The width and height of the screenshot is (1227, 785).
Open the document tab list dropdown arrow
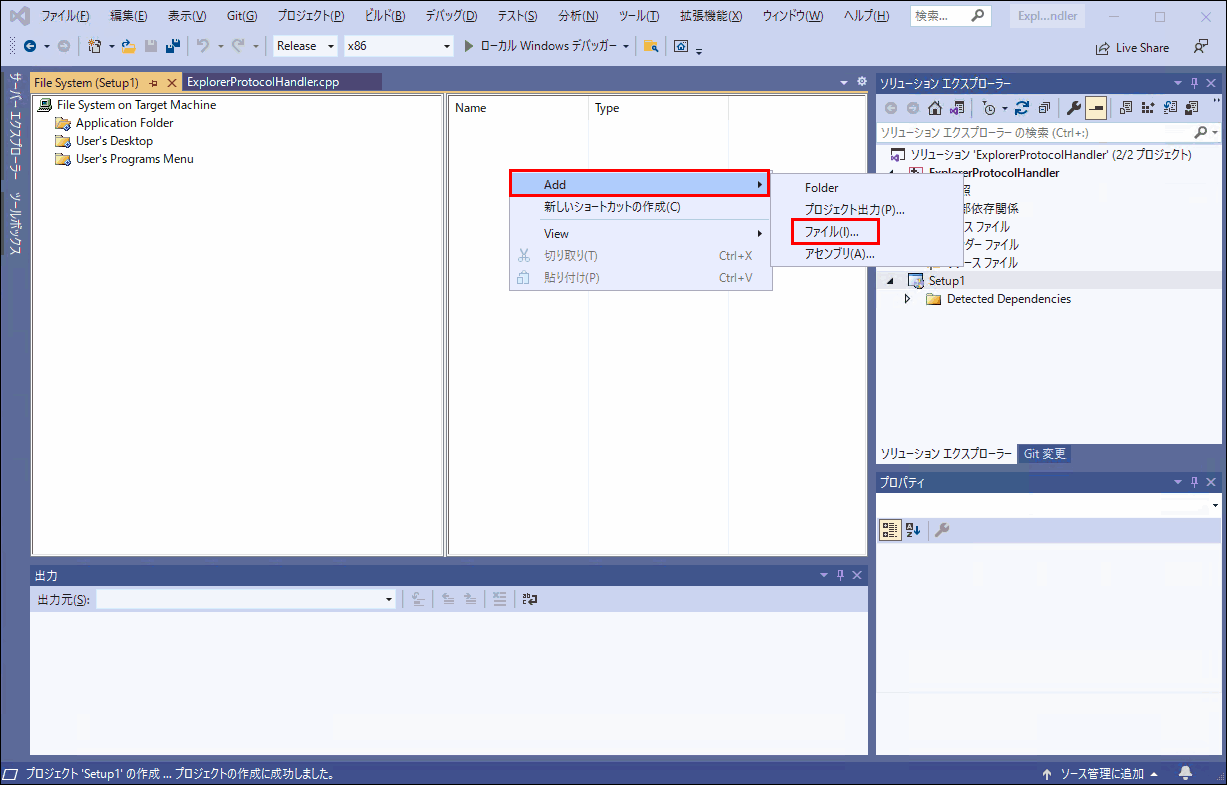pyautogui.click(x=844, y=82)
